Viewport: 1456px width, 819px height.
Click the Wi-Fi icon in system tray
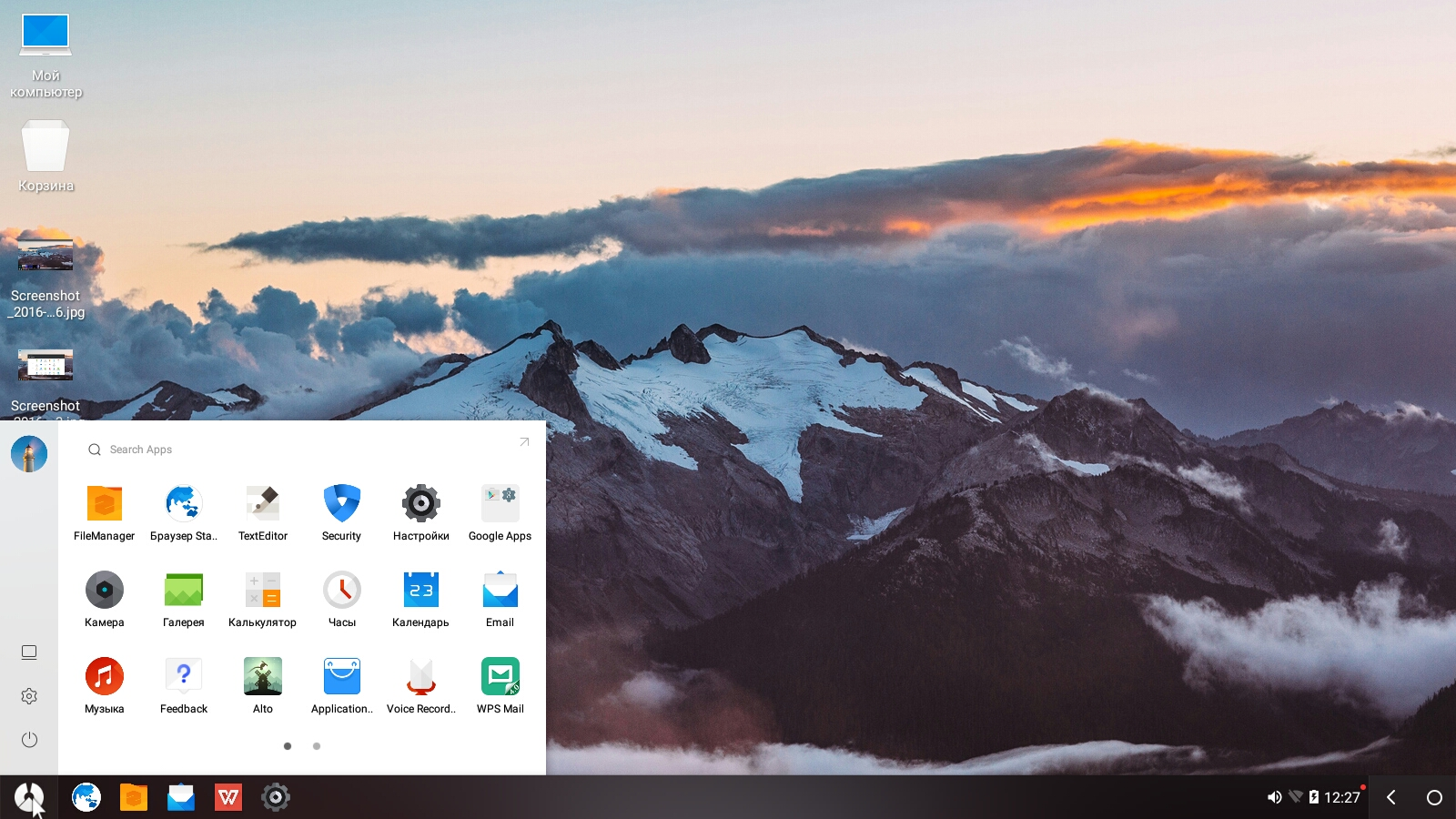(1296, 797)
